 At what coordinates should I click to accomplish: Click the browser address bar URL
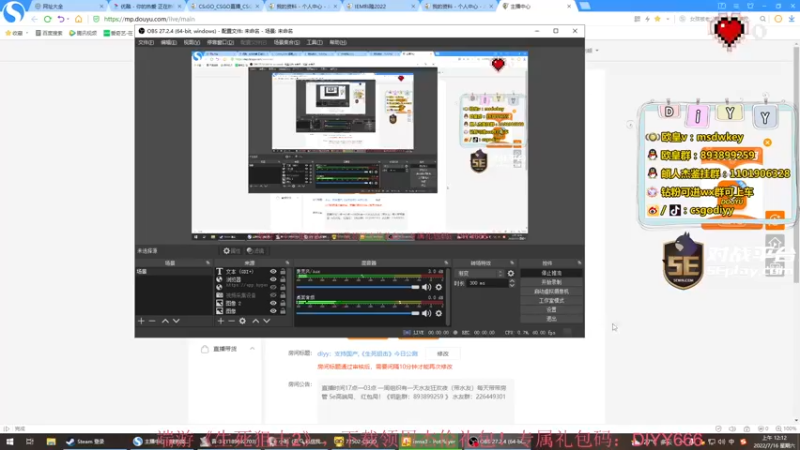(149, 19)
